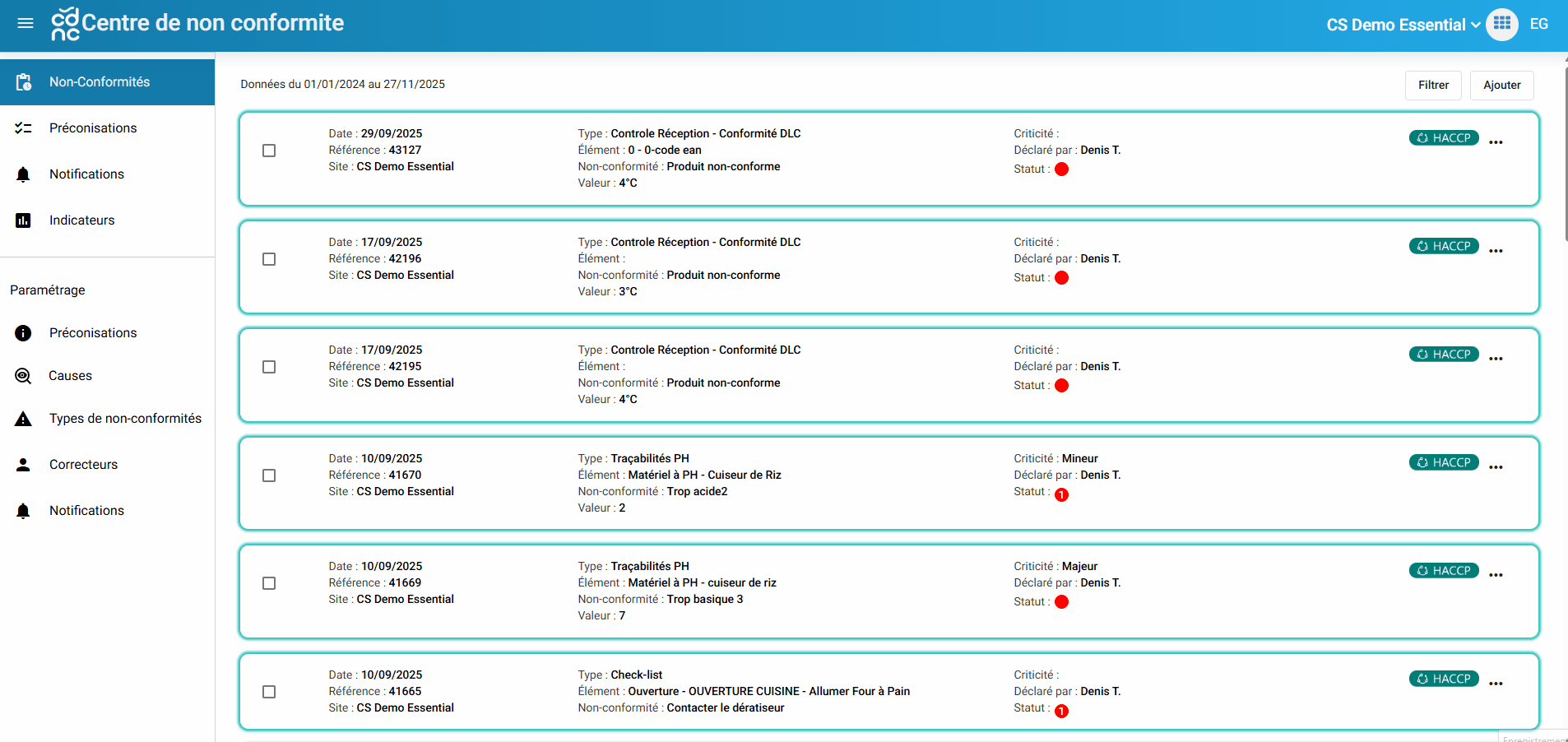Screen dimensions: 1568x742
Task: Go to Préconisations under Paramétrage
Action: point(93,333)
